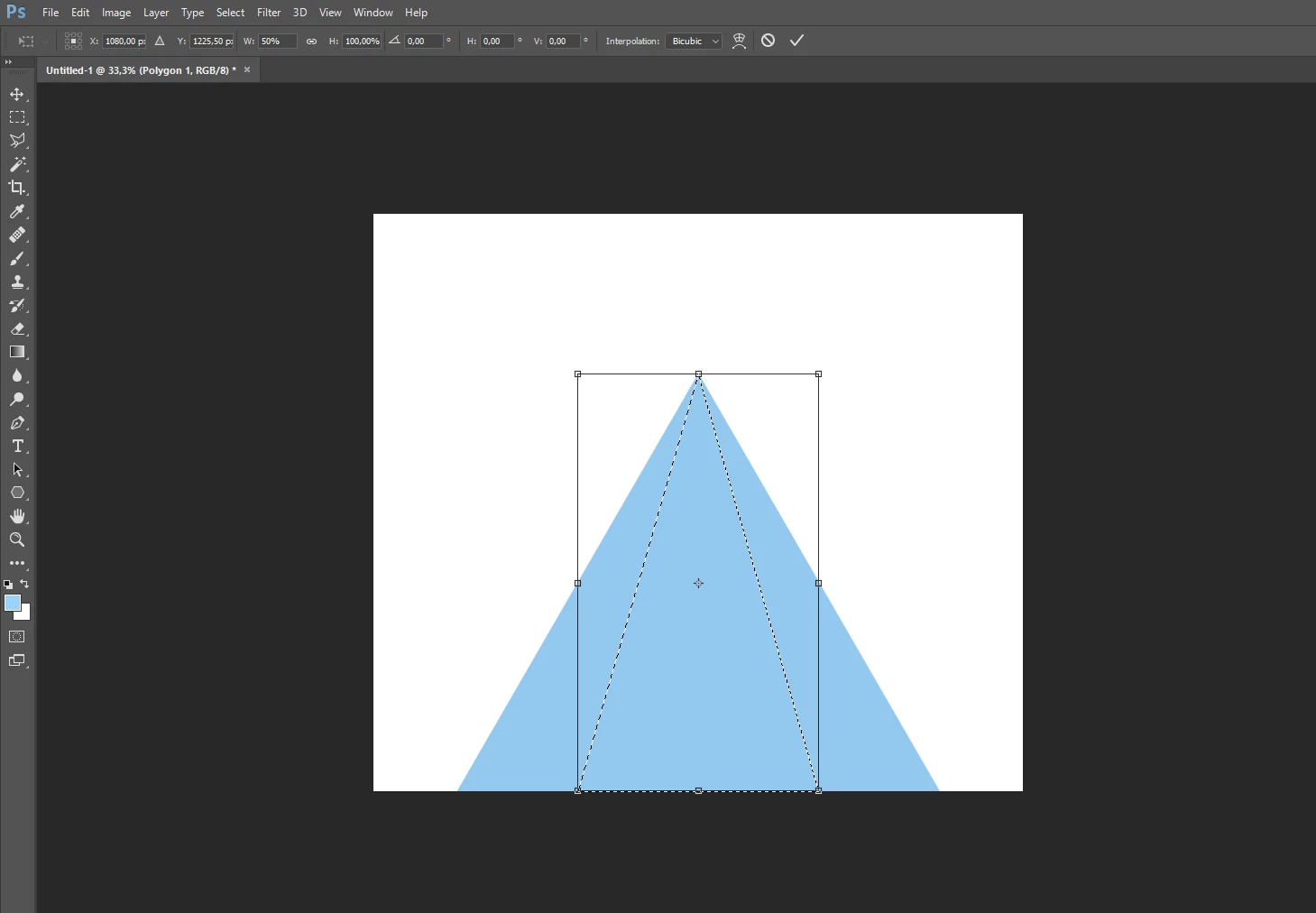Click the top-left transform handle

(577, 373)
